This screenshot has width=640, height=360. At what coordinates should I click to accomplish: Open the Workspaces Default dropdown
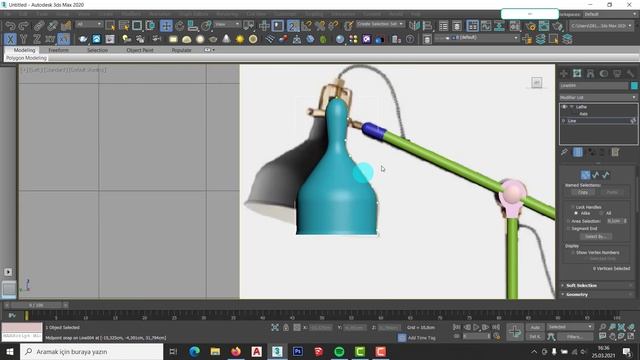point(610,14)
